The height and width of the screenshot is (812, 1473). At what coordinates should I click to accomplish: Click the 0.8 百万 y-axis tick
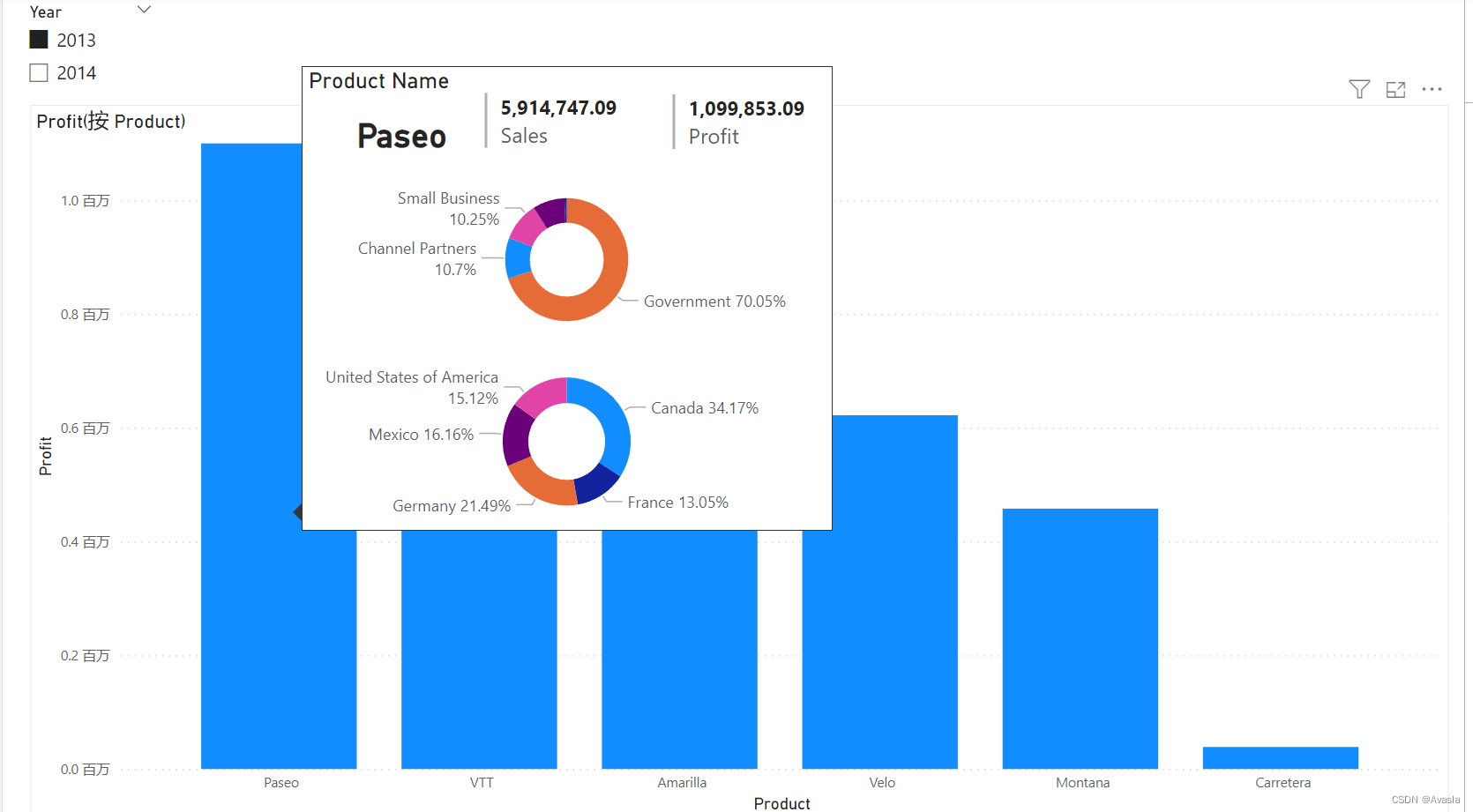(x=85, y=315)
